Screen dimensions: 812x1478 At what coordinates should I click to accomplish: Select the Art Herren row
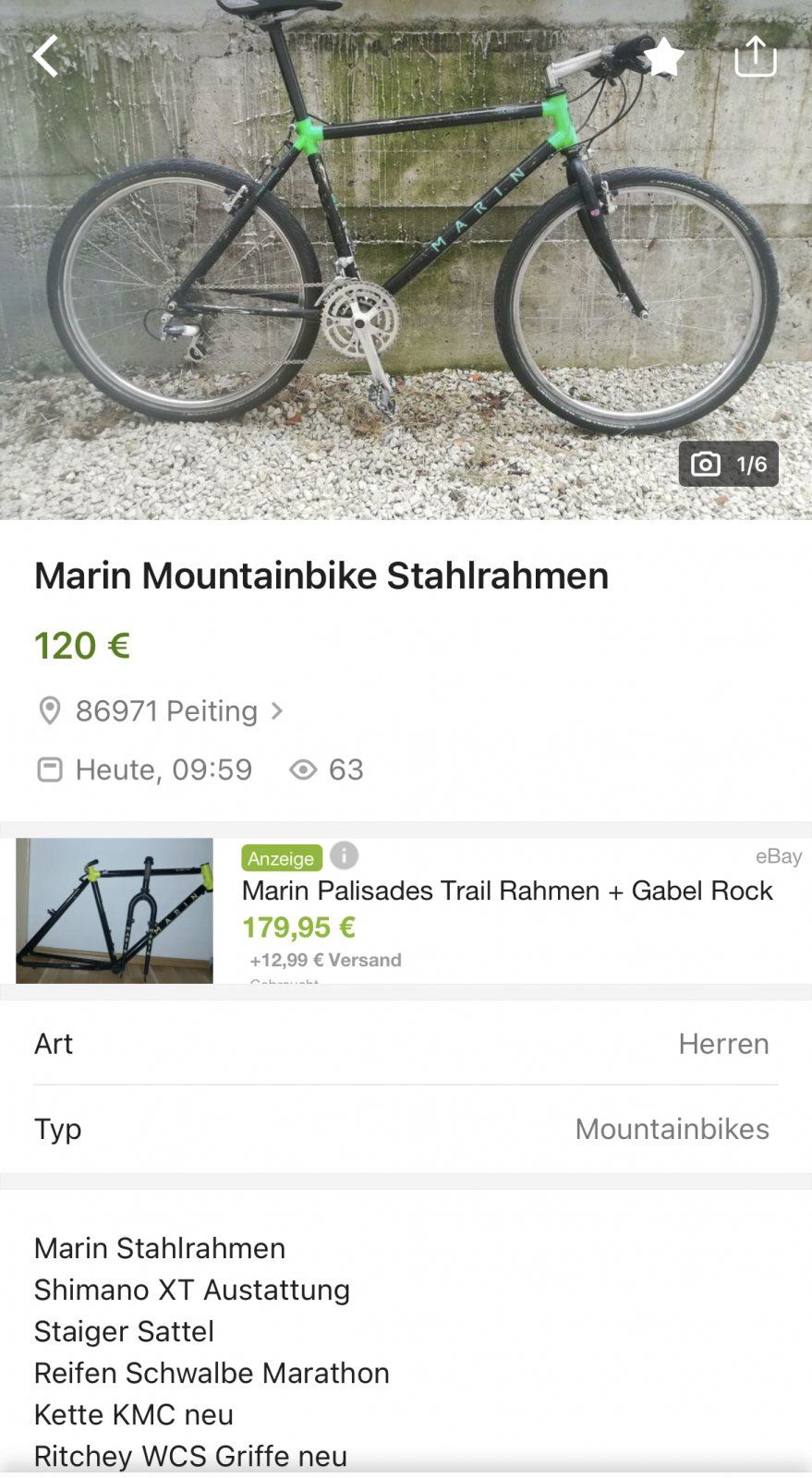click(406, 1043)
